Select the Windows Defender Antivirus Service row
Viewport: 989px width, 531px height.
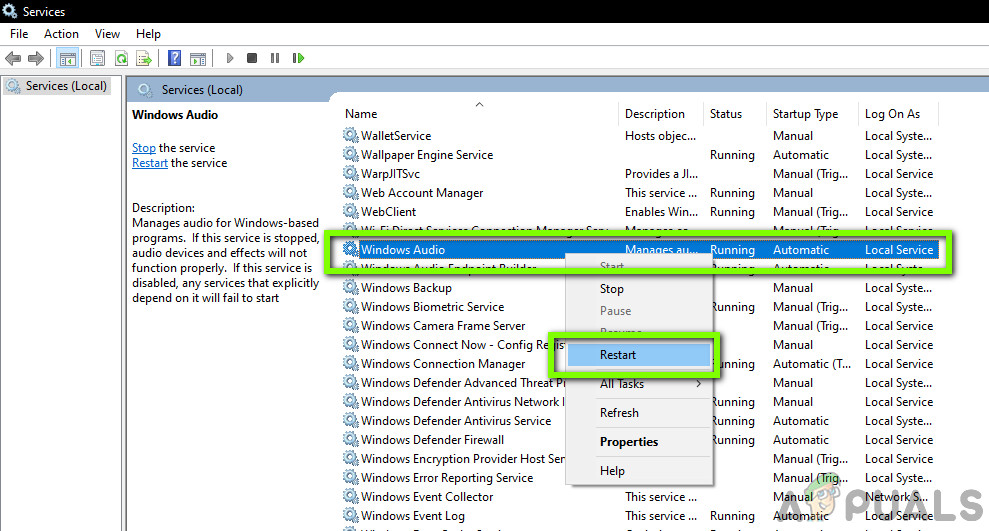tap(640, 421)
